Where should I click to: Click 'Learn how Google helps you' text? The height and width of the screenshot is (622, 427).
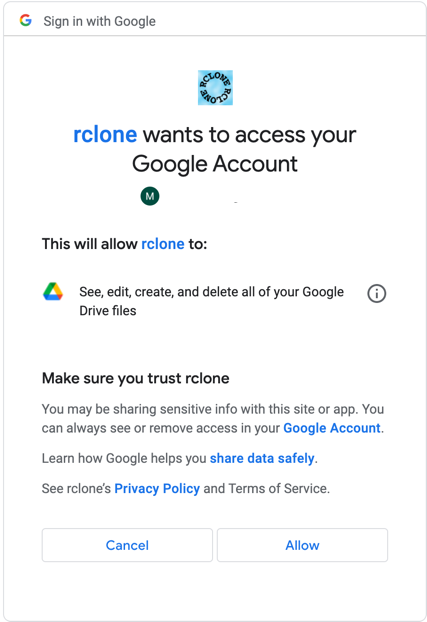point(124,458)
